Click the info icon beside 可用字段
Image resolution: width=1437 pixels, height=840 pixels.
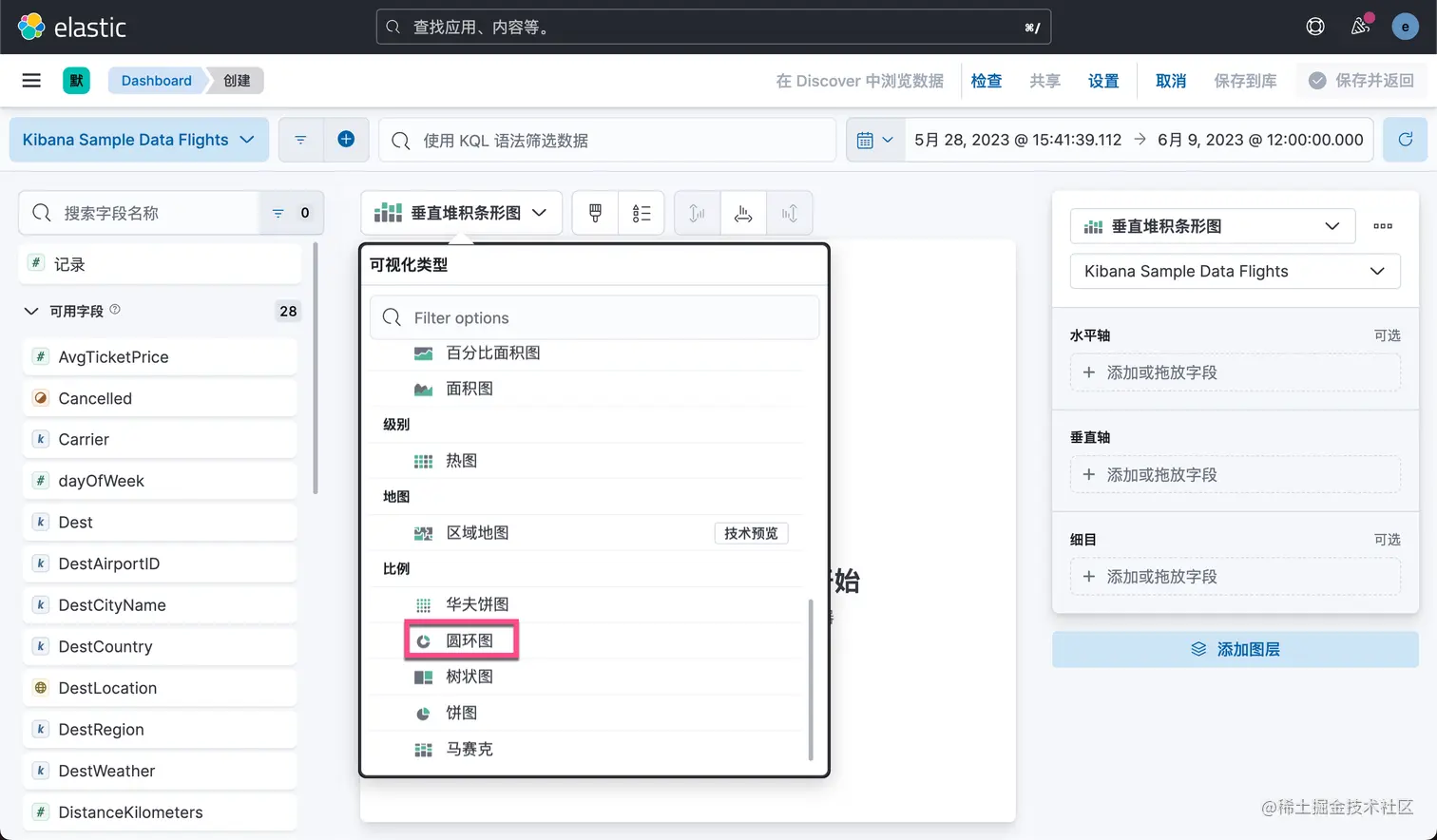click(115, 310)
